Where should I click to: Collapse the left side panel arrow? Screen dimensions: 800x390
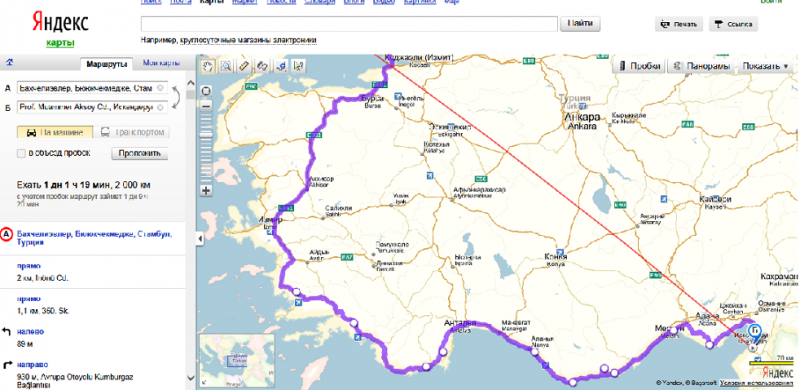coord(200,238)
